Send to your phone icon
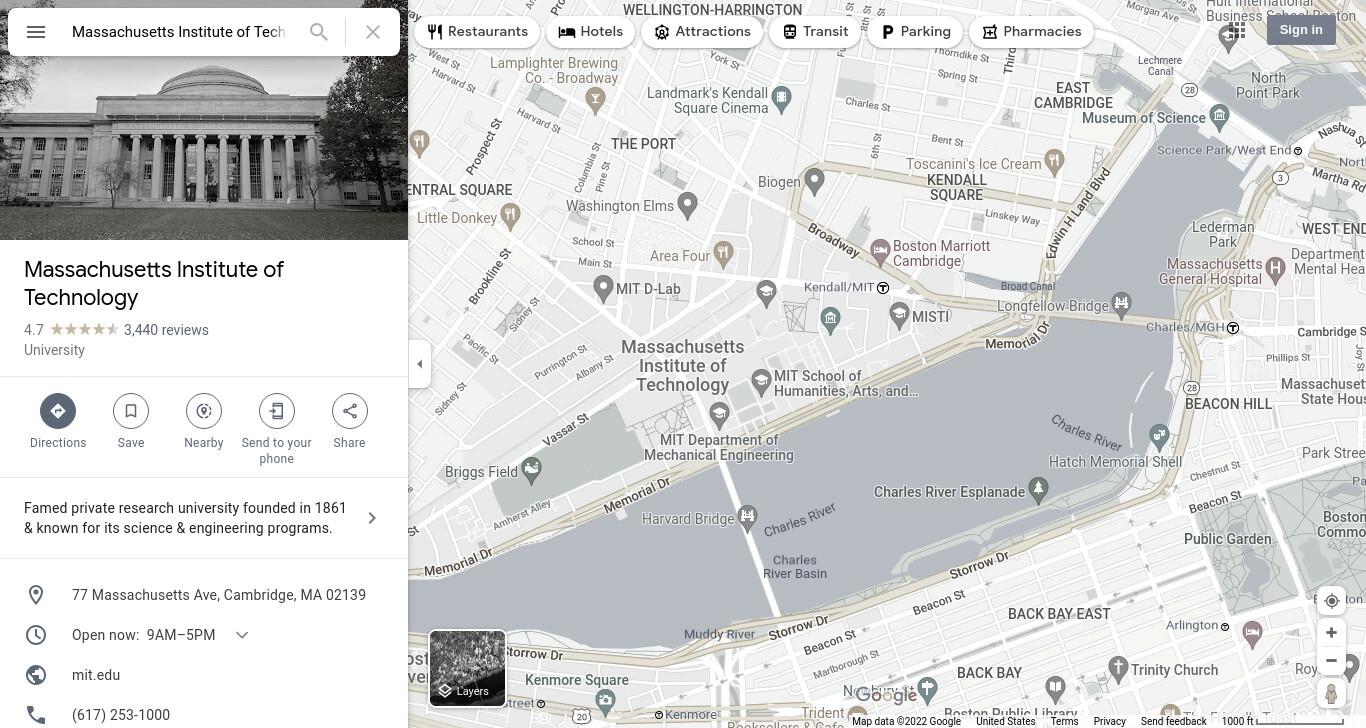Screen dimensions: 1366x728 pyautogui.click(x=277, y=411)
